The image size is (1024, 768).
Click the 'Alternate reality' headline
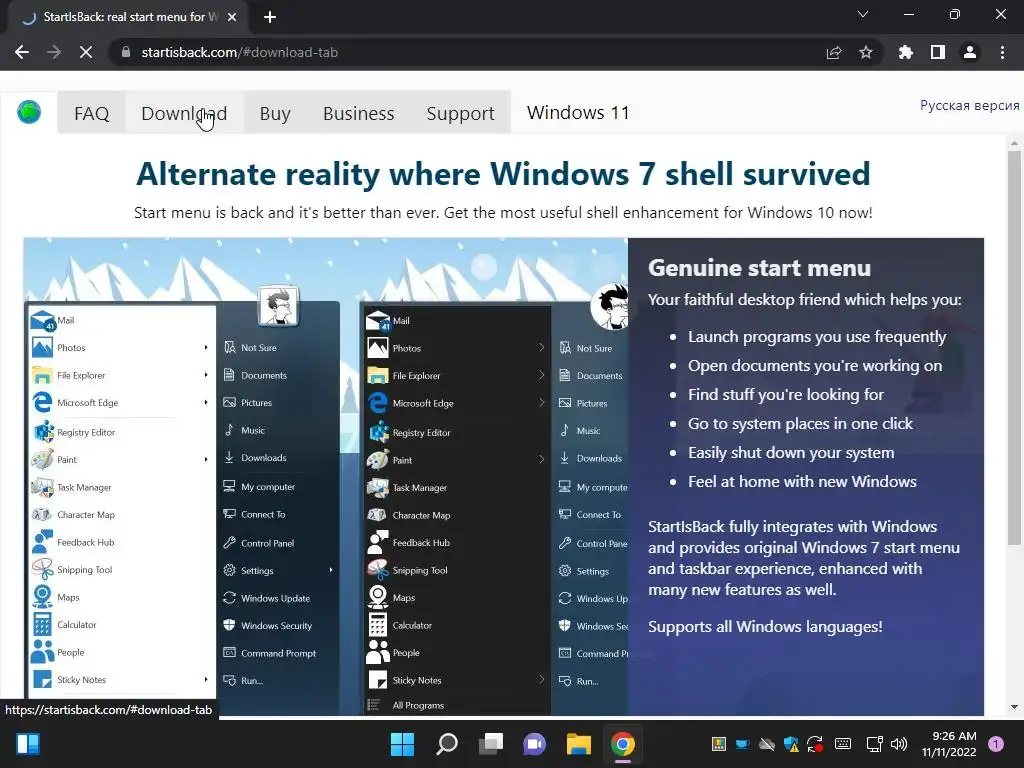point(503,174)
